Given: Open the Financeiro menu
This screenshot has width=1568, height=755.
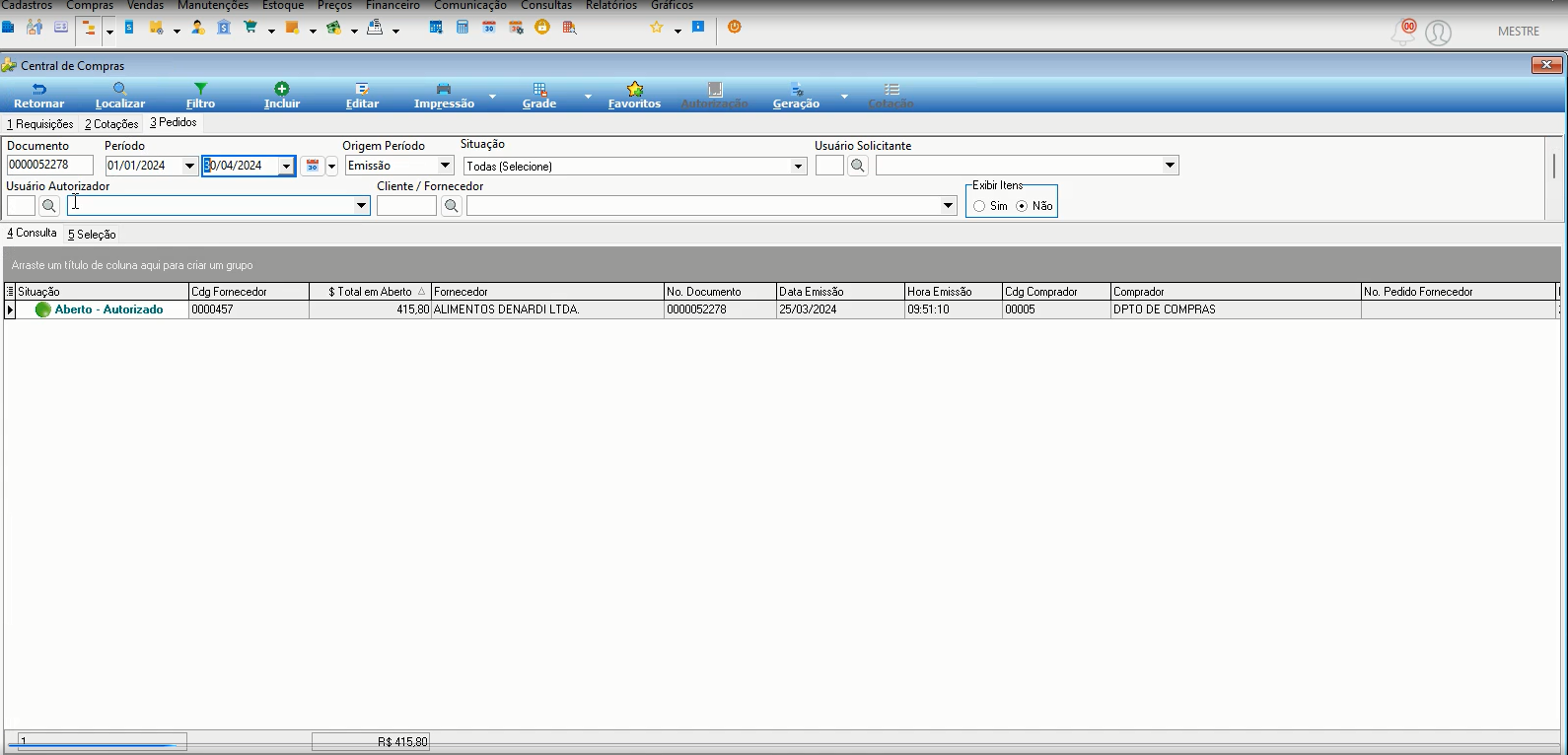Looking at the screenshot, I should pos(392,5).
